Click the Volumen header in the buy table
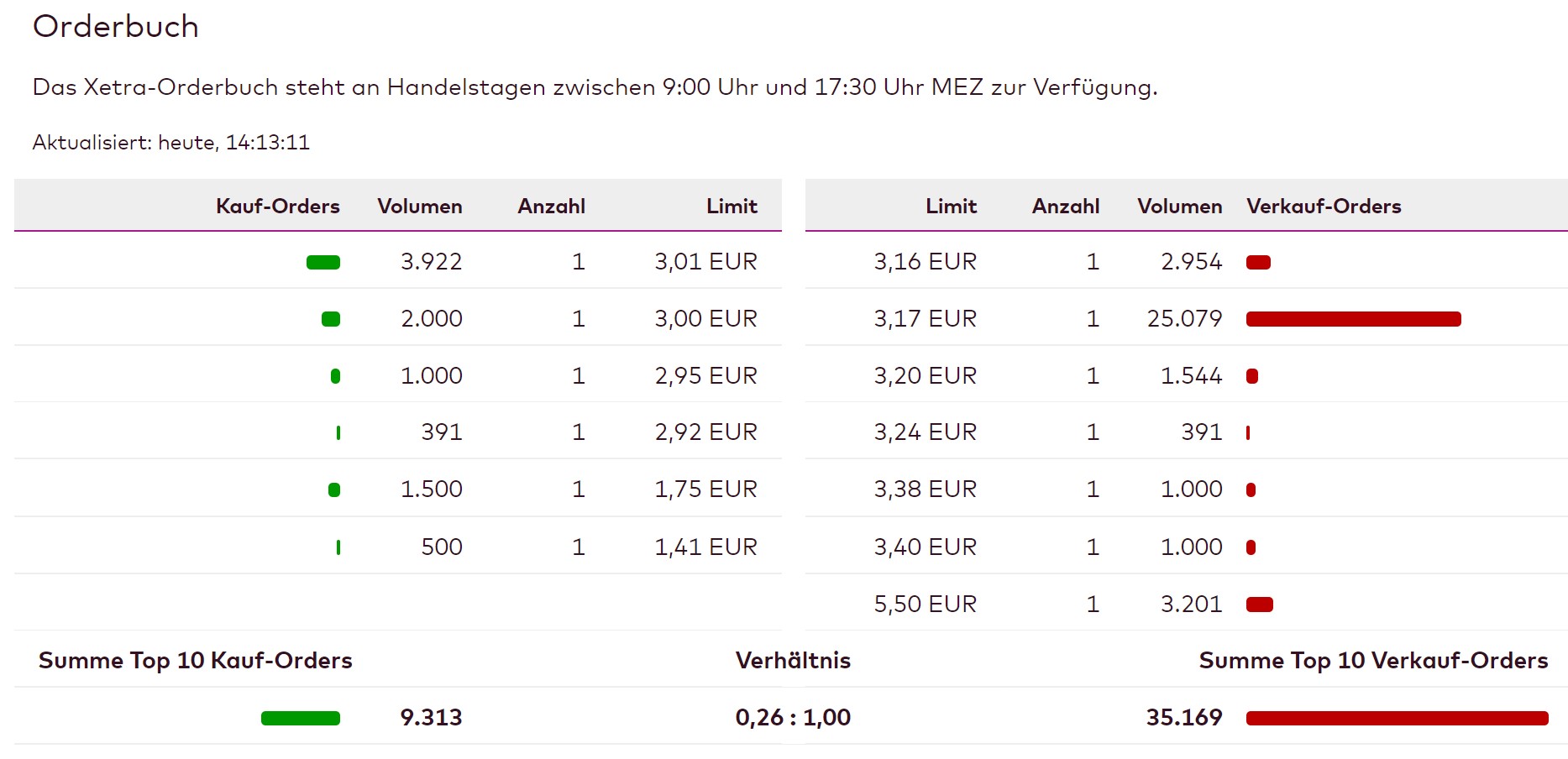The width and height of the screenshot is (1568, 759). point(419,207)
